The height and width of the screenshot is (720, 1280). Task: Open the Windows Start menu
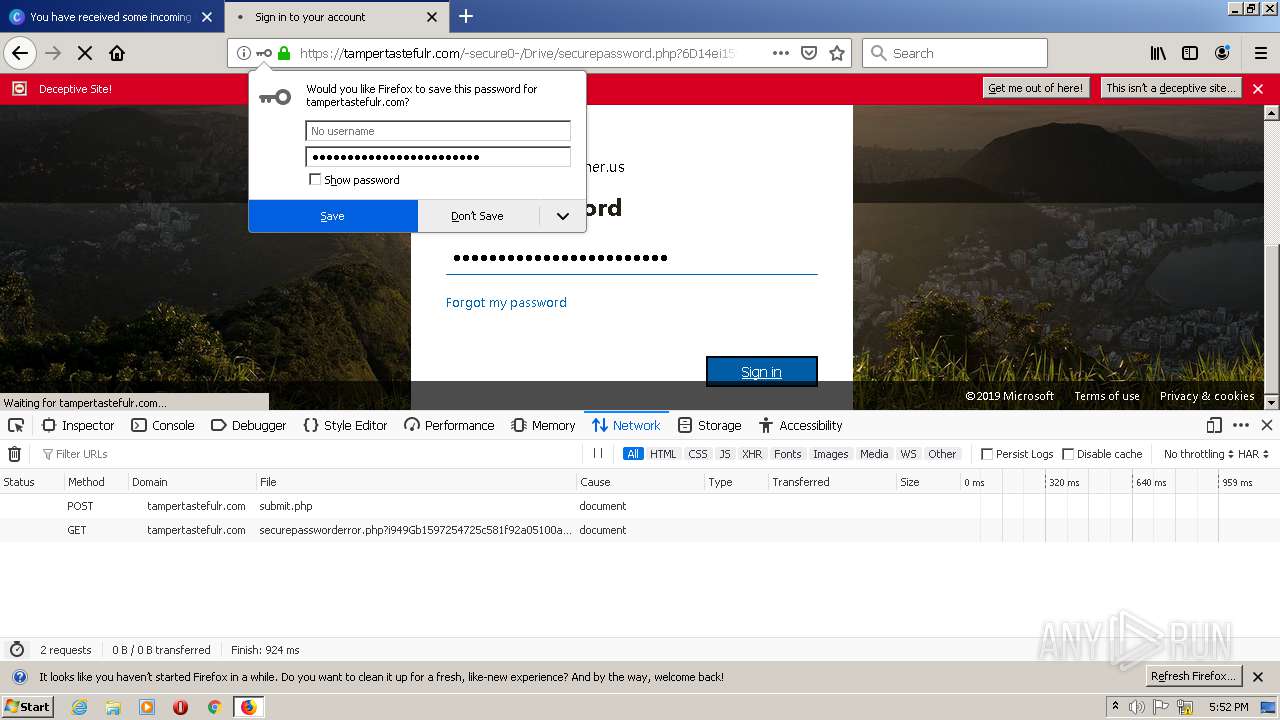pos(27,707)
